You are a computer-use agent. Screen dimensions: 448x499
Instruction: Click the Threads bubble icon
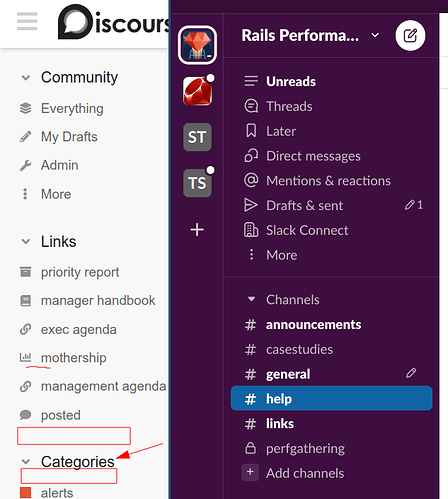coord(251,106)
